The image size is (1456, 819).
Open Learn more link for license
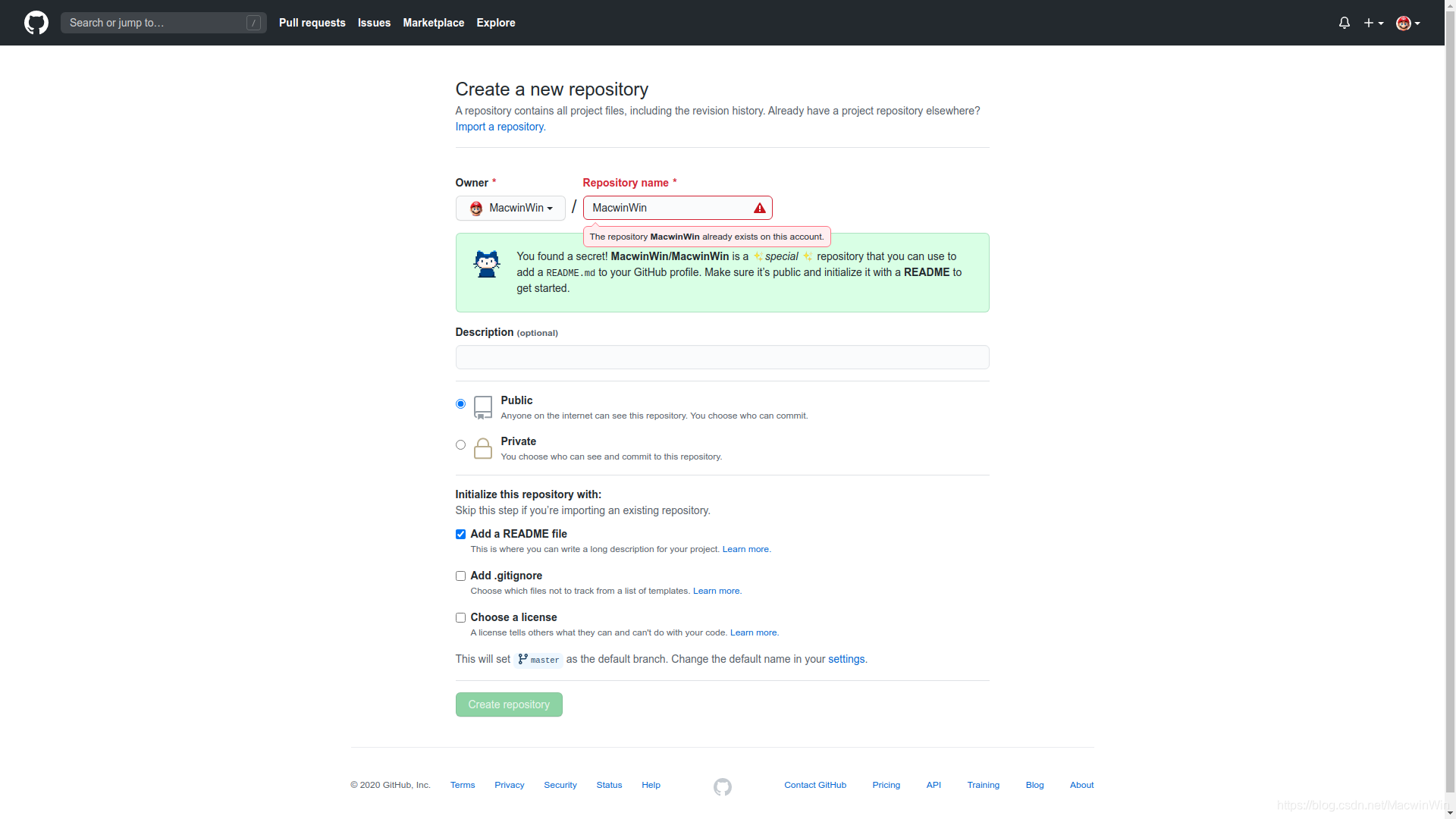pos(753,632)
